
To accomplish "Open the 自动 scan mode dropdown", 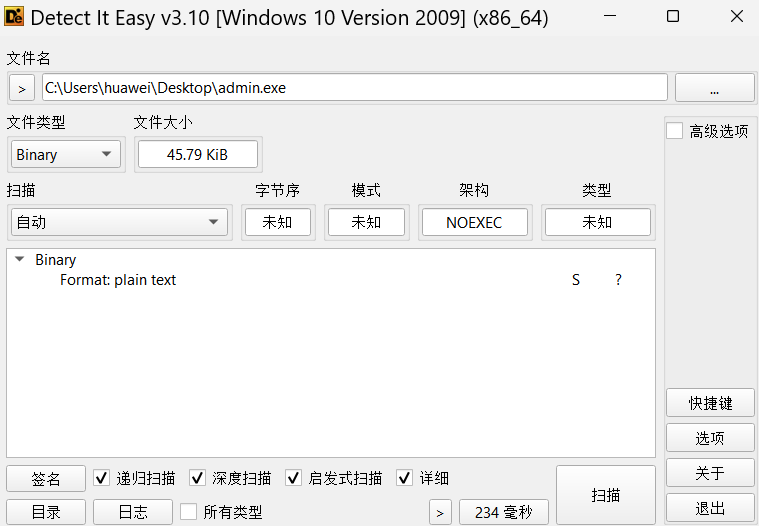I will [119, 222].
